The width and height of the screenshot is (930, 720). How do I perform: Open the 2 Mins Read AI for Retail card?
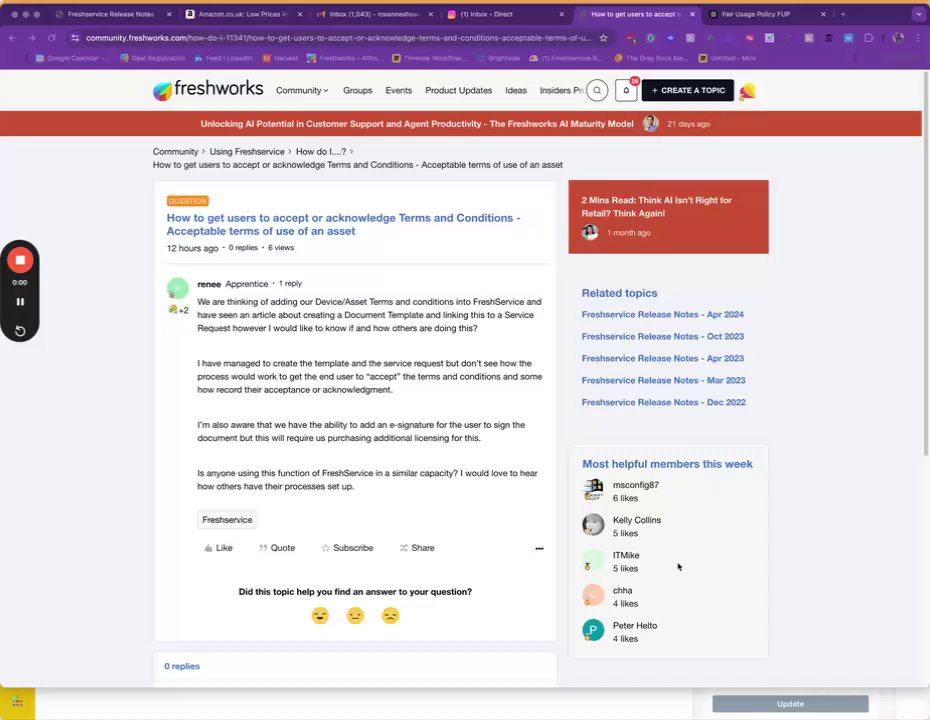coord(668,216)
